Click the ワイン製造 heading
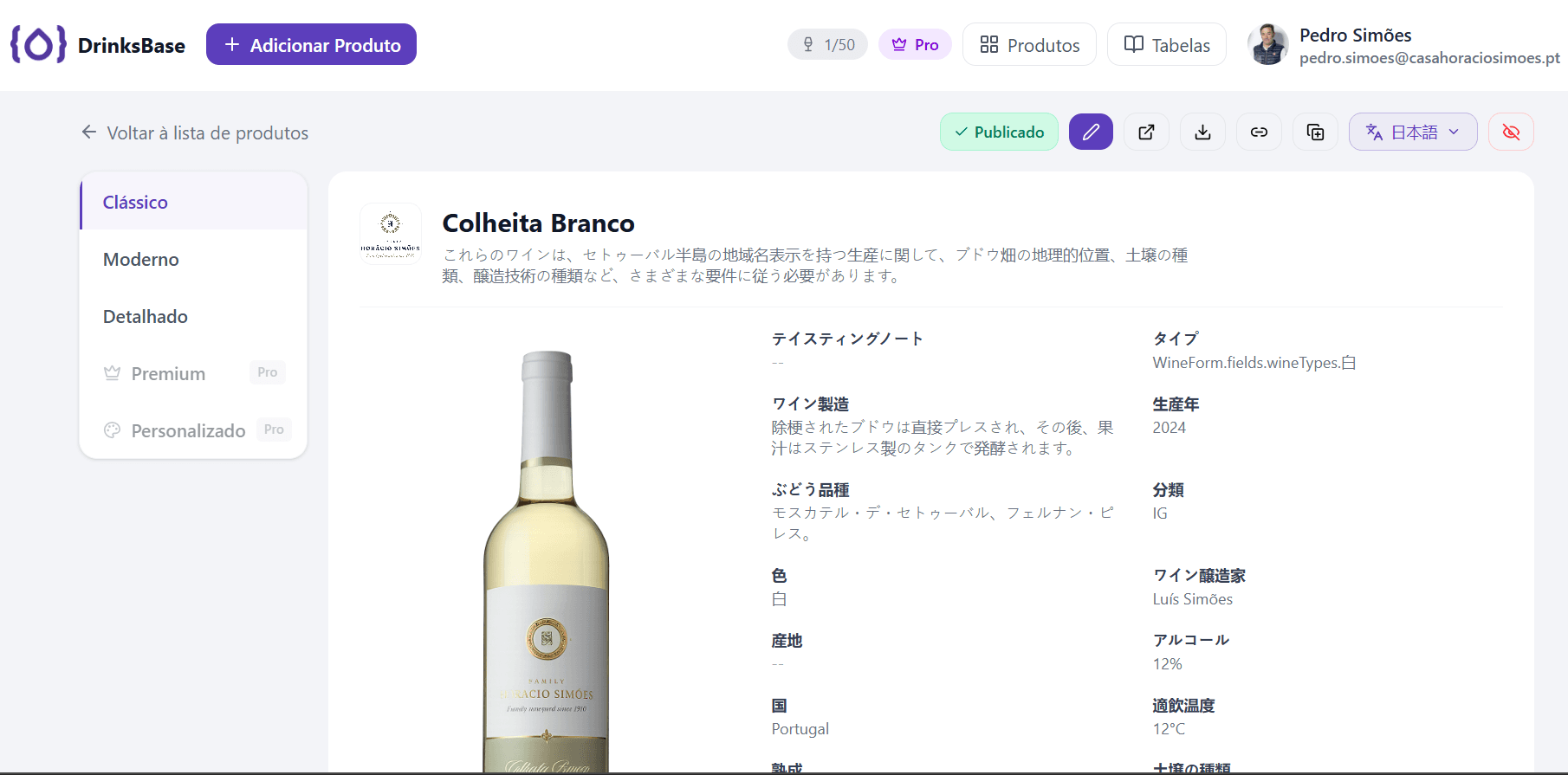Screen dimensions: 1568x775 [x=810, y=404]
